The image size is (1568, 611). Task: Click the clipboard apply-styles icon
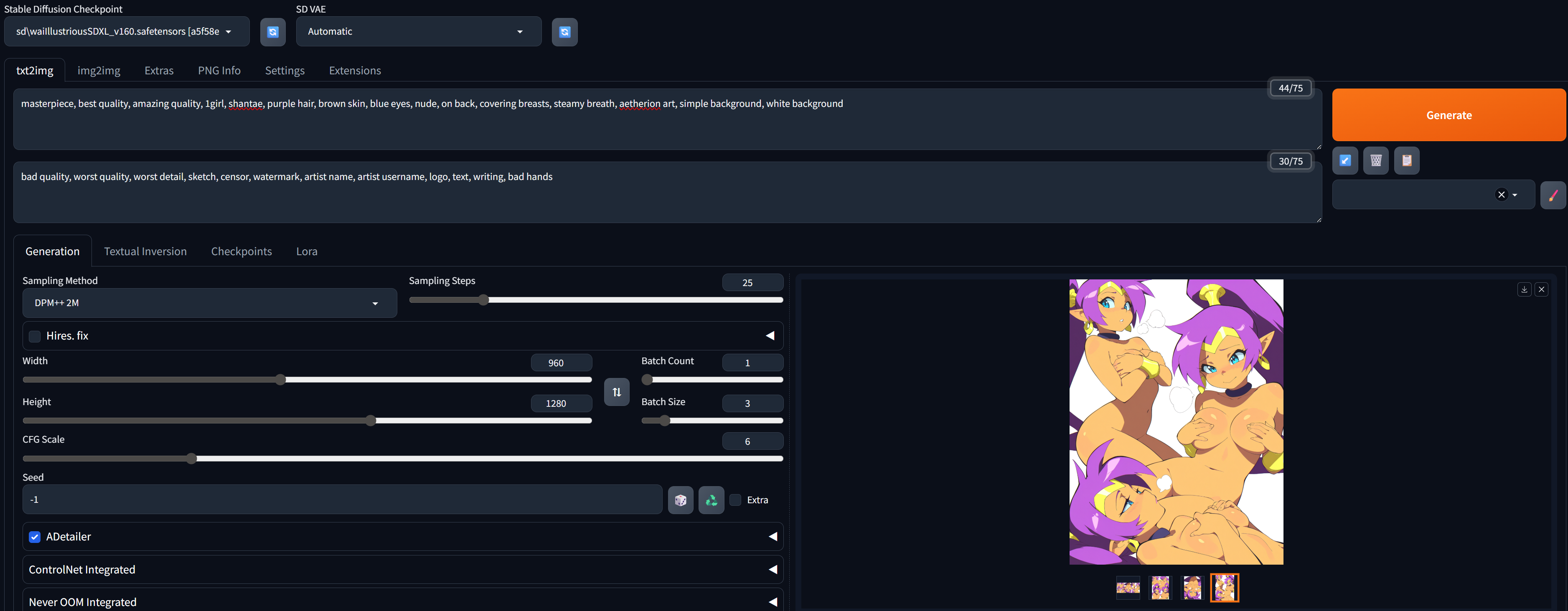pos(1406,161)
